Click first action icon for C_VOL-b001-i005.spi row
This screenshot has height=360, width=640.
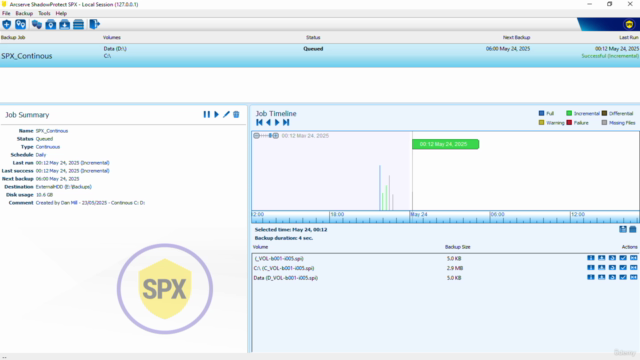[591, 268]
